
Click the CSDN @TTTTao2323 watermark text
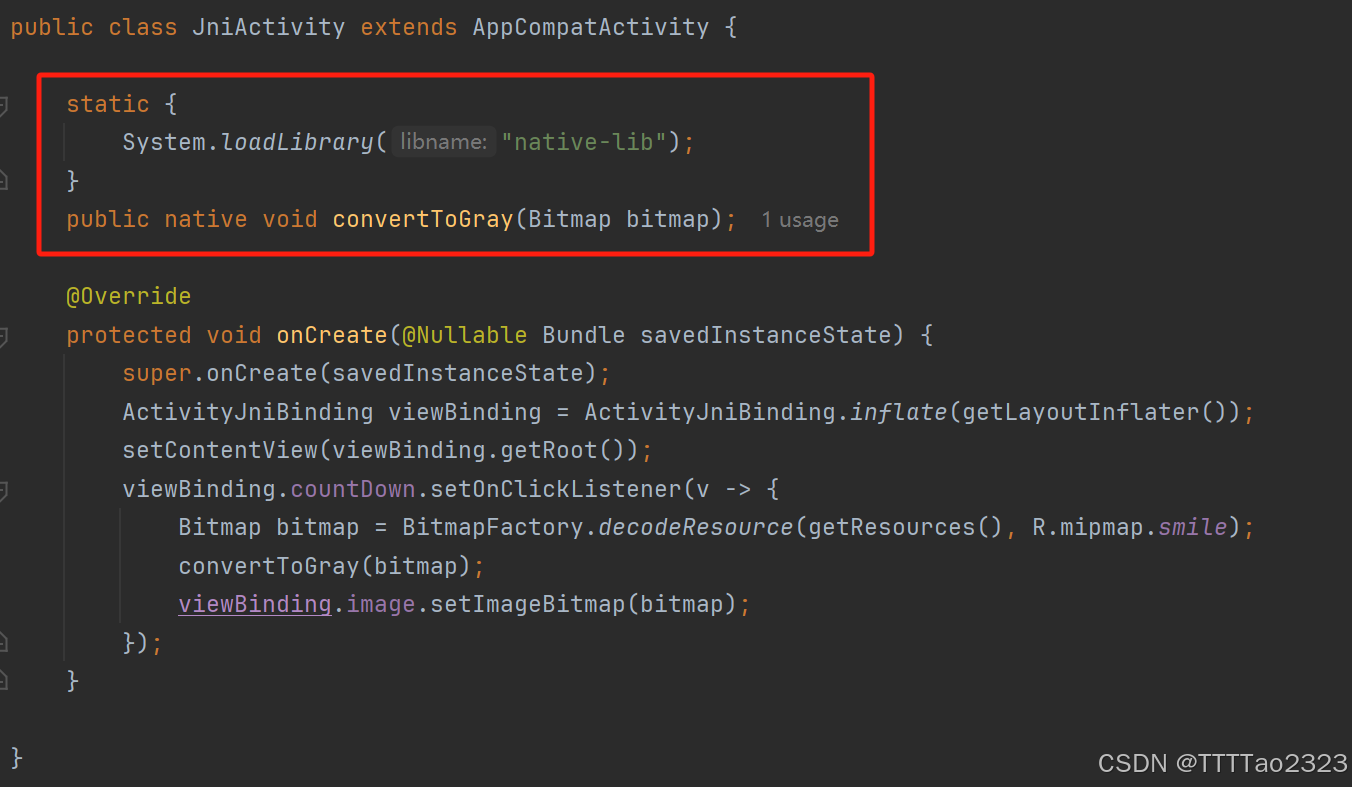click(x=1220, y=762)
